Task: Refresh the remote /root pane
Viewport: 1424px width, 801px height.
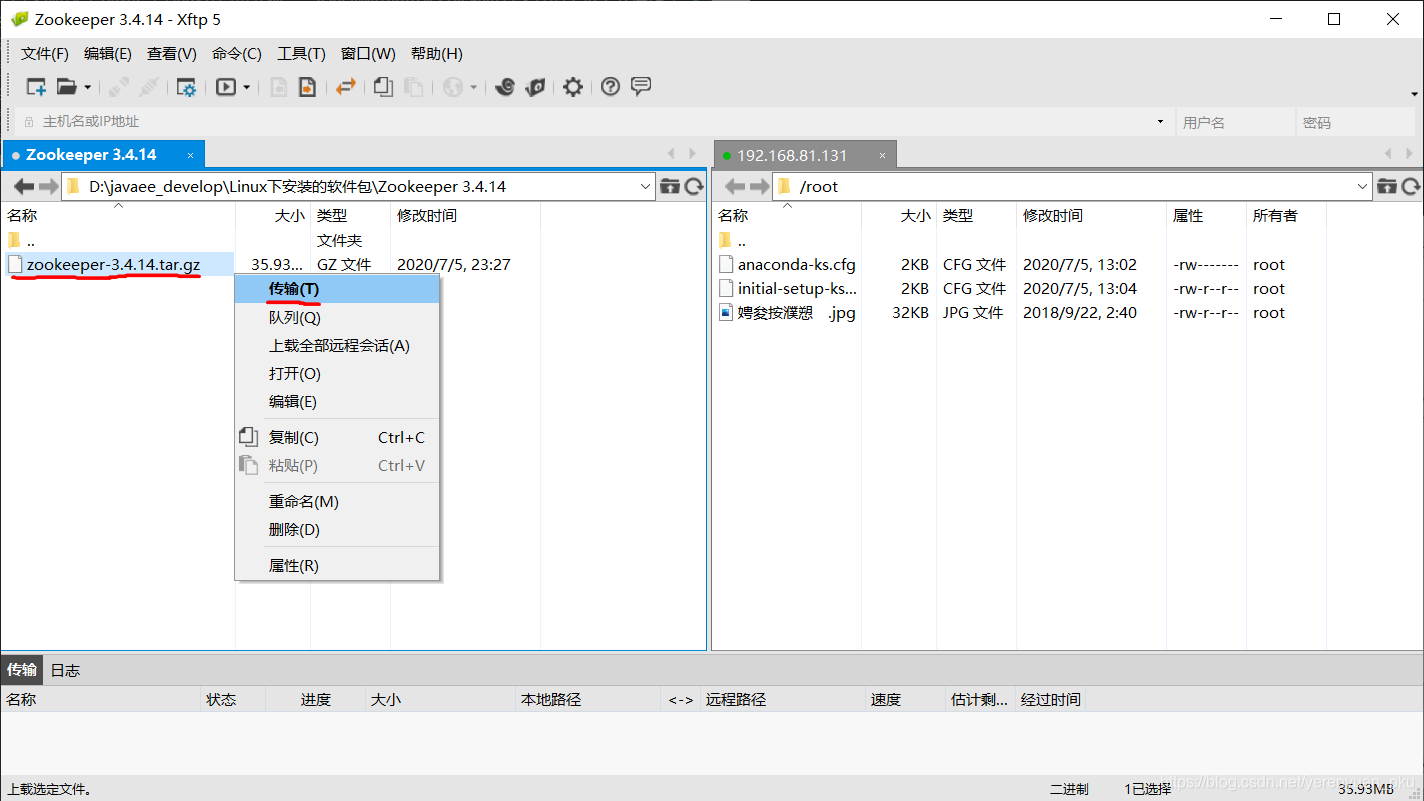Action: pyautogui.click(x=1411, y=186)
